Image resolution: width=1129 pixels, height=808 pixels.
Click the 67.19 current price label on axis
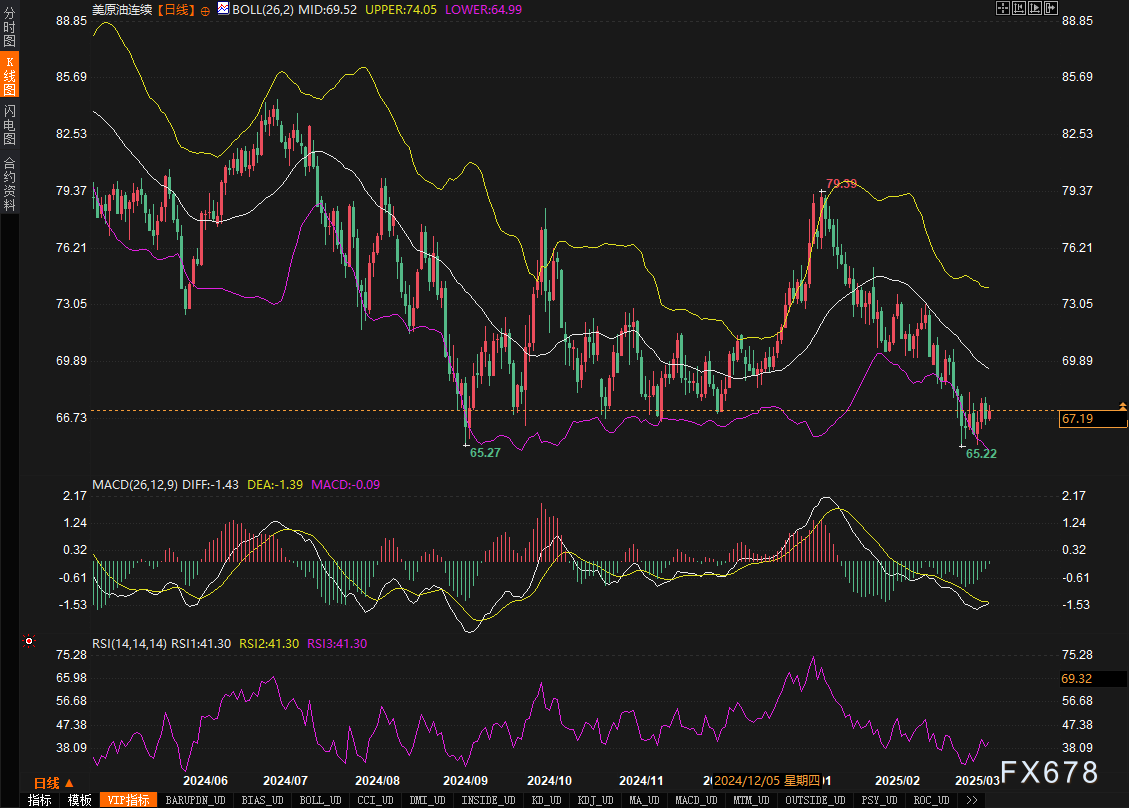[1078, 419]
